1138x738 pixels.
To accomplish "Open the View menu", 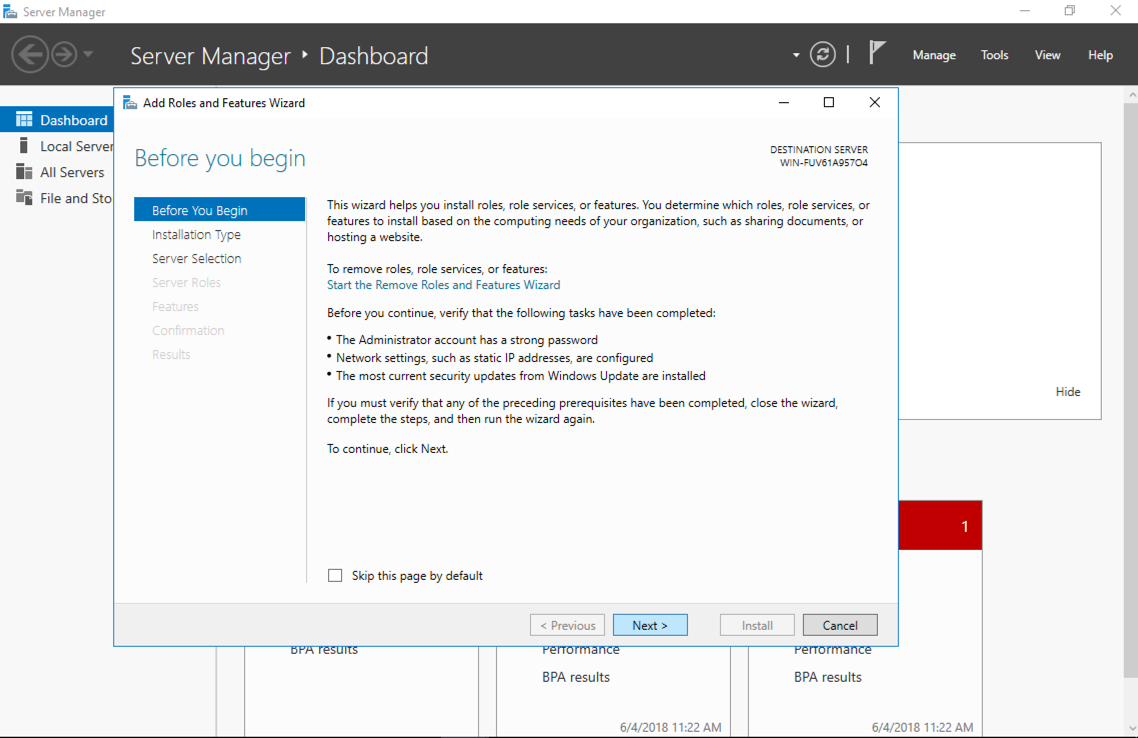I will [1047, 55].
